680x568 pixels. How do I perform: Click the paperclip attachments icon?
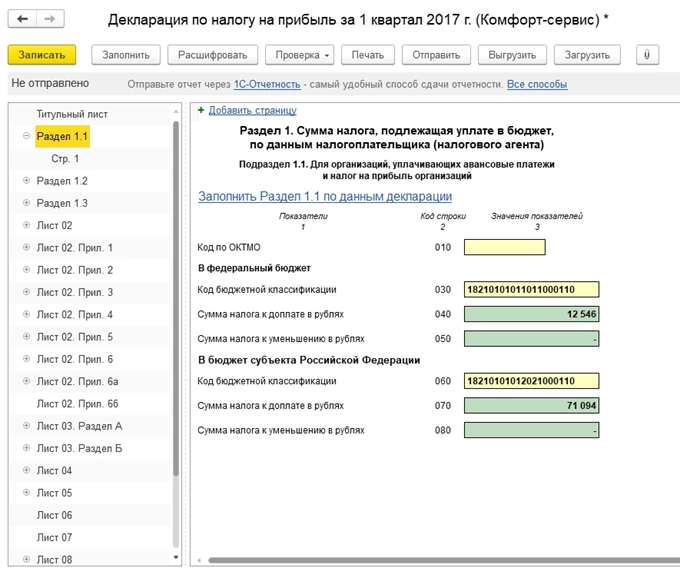(647, 55)
